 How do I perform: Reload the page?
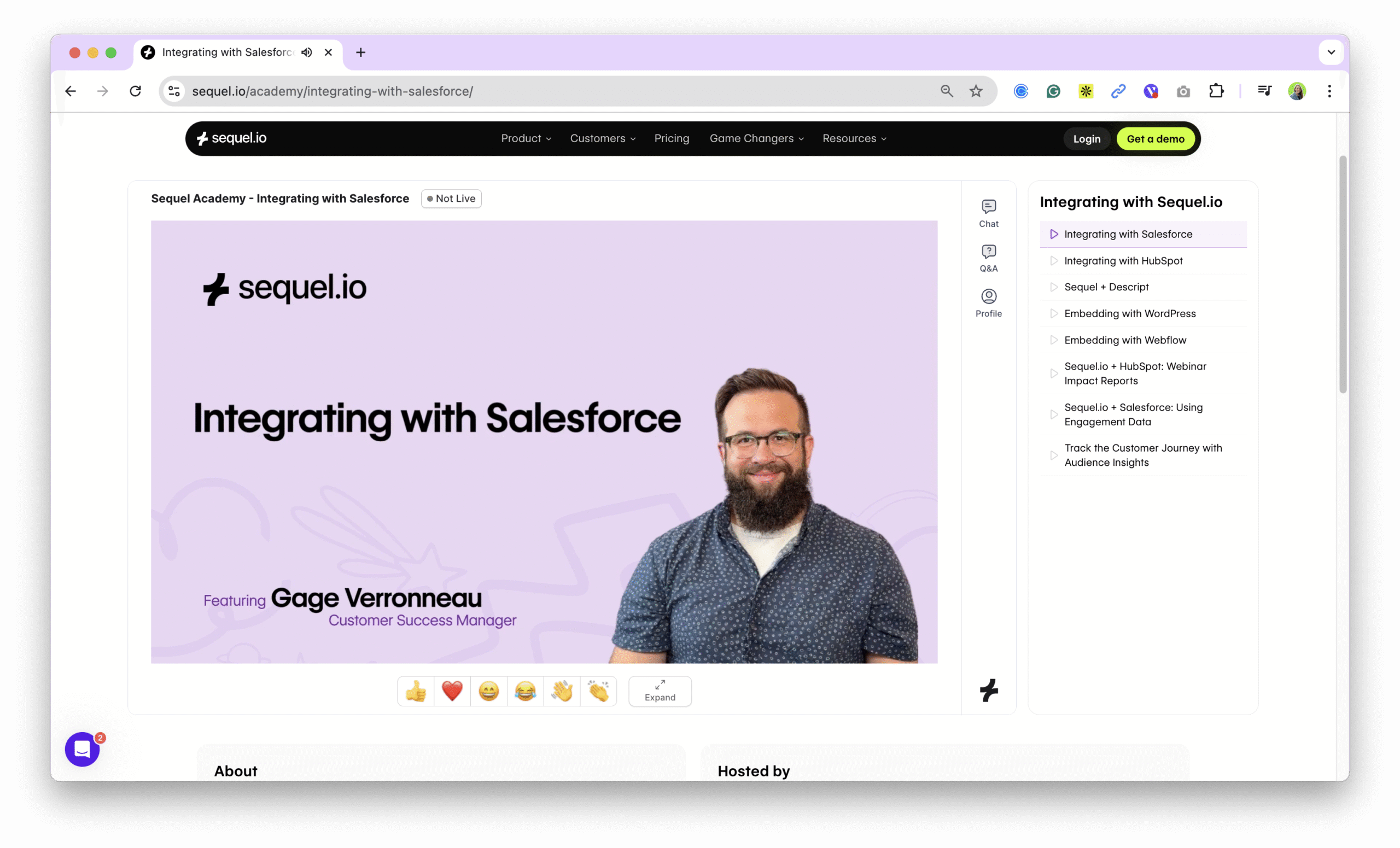(x=135, y=91)
